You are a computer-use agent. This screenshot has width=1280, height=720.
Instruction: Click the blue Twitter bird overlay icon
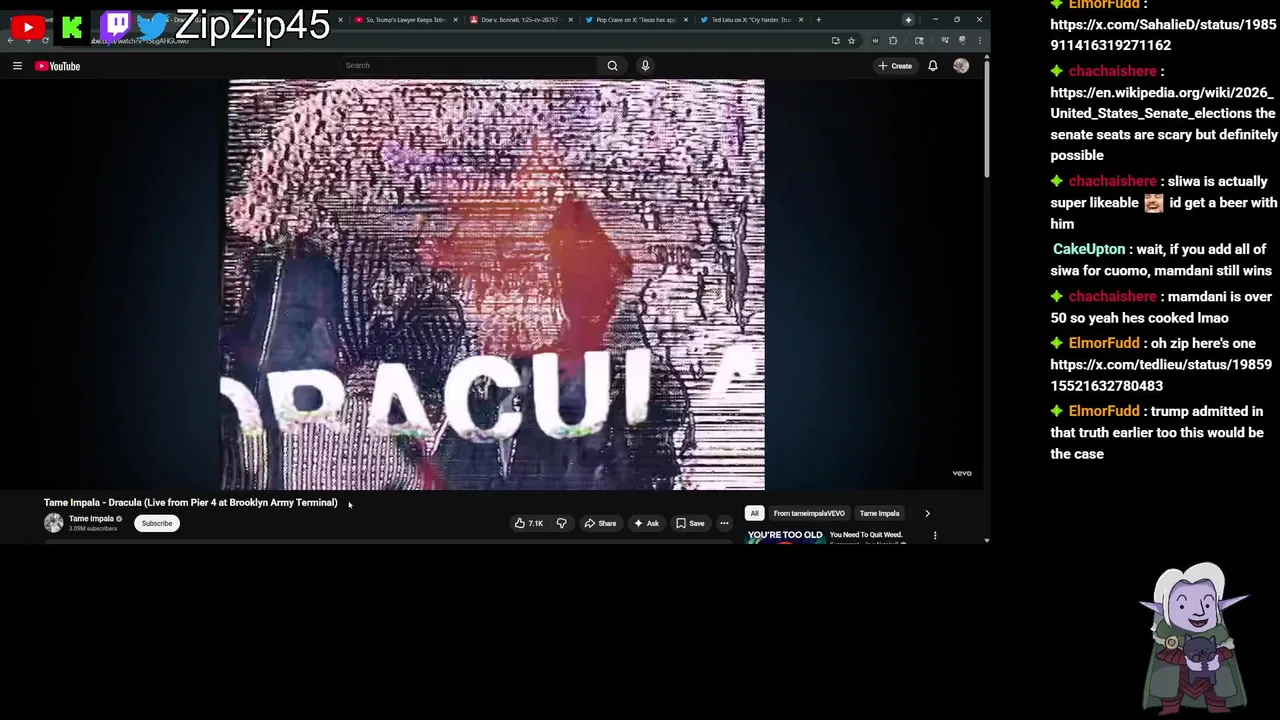(152, 26)
